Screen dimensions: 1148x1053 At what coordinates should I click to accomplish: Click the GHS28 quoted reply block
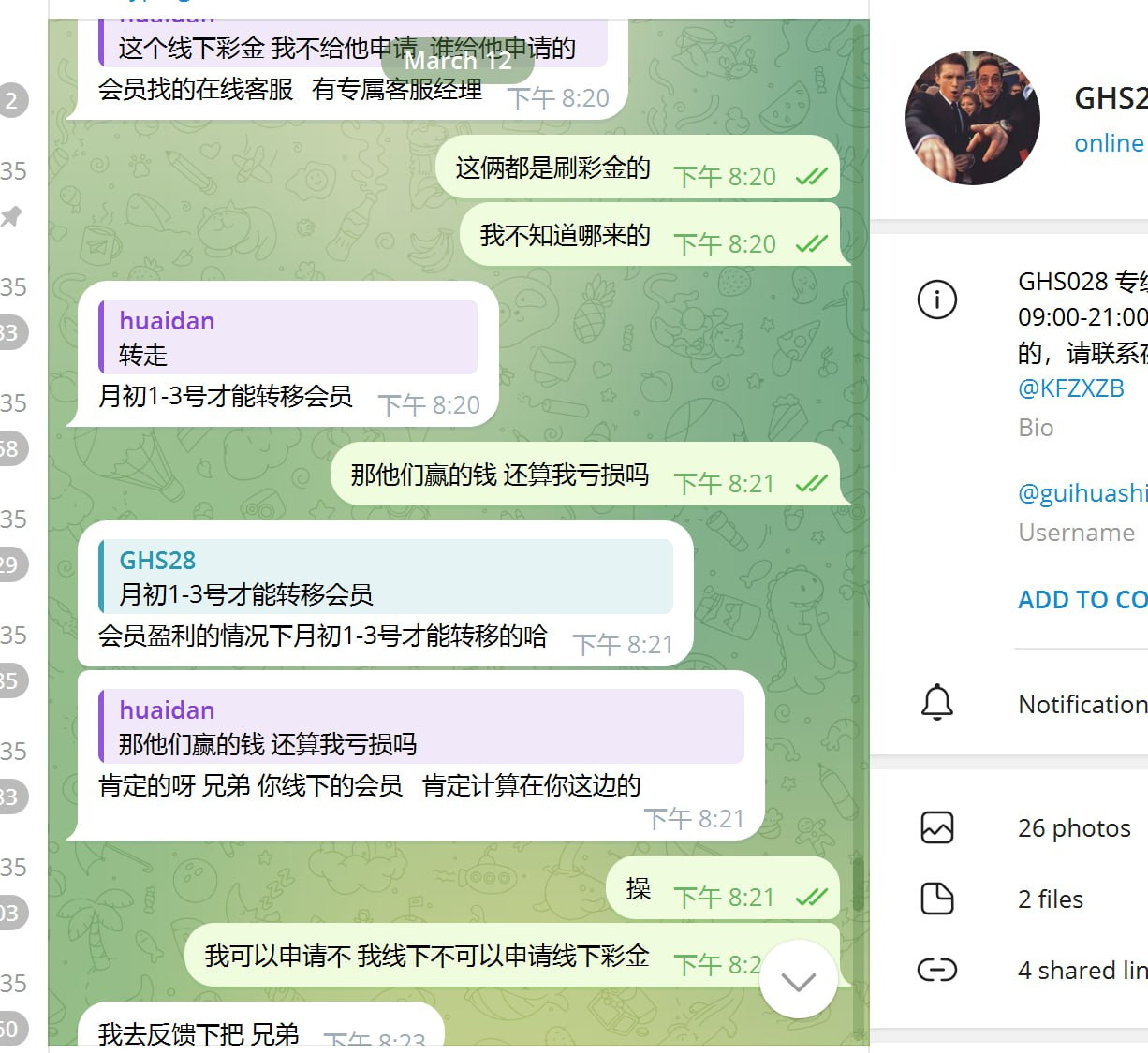[x=386, y=577]
